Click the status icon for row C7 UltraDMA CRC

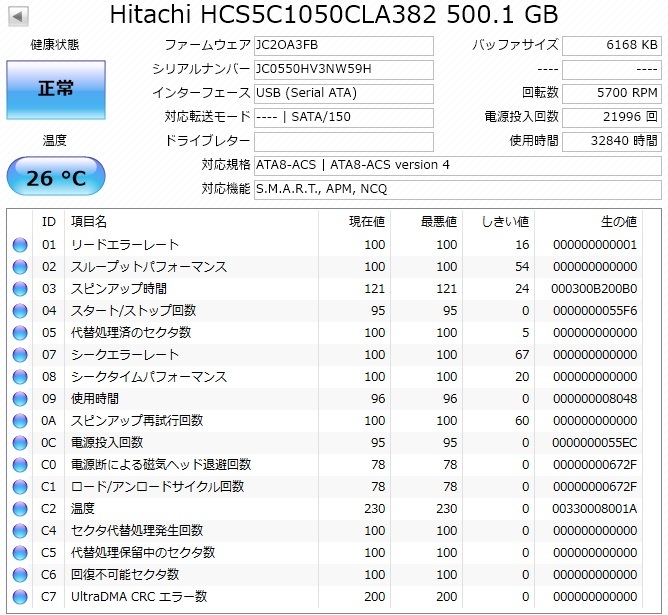[20, 597]
